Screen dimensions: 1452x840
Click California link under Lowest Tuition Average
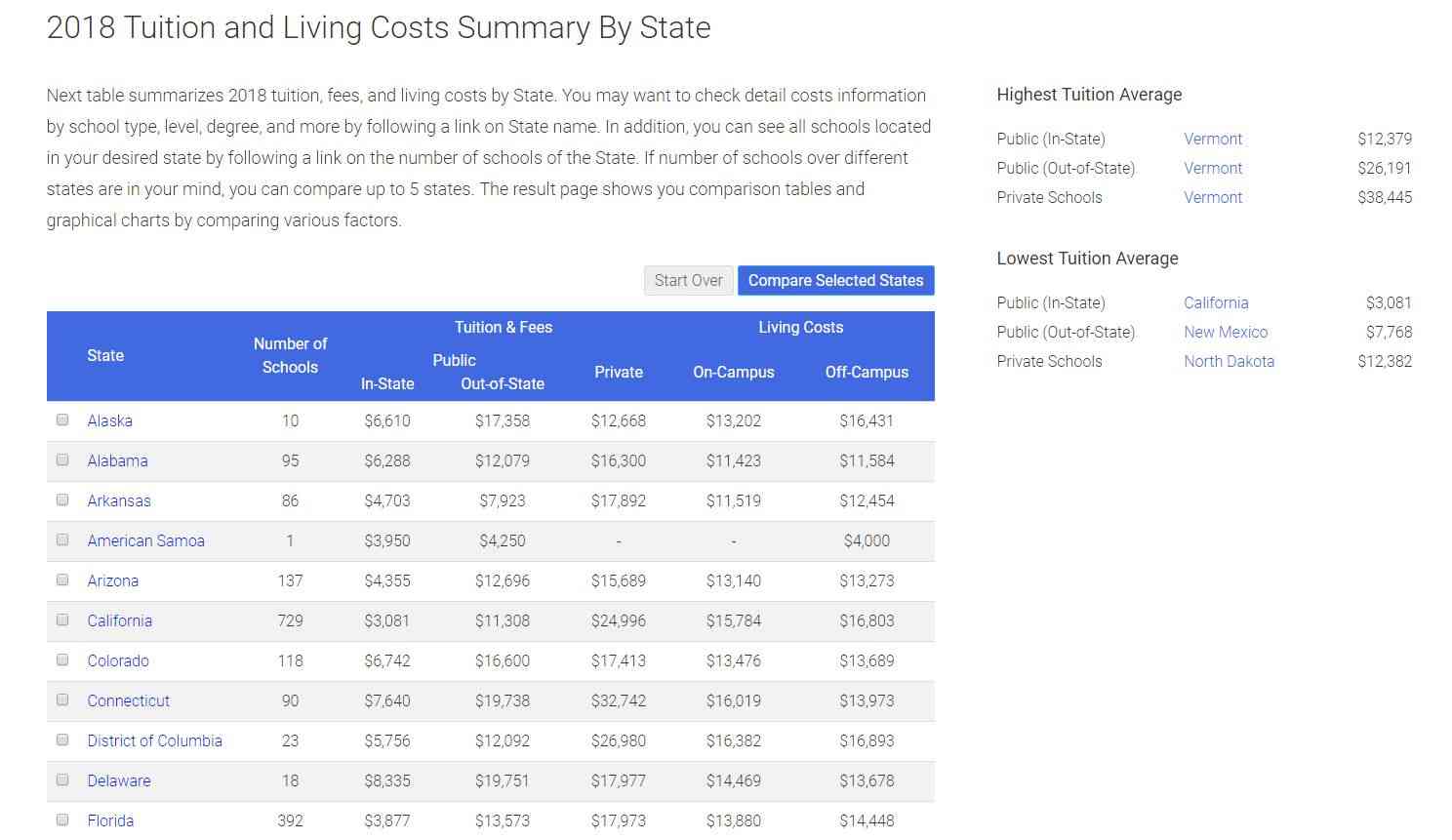[1216, 302]
